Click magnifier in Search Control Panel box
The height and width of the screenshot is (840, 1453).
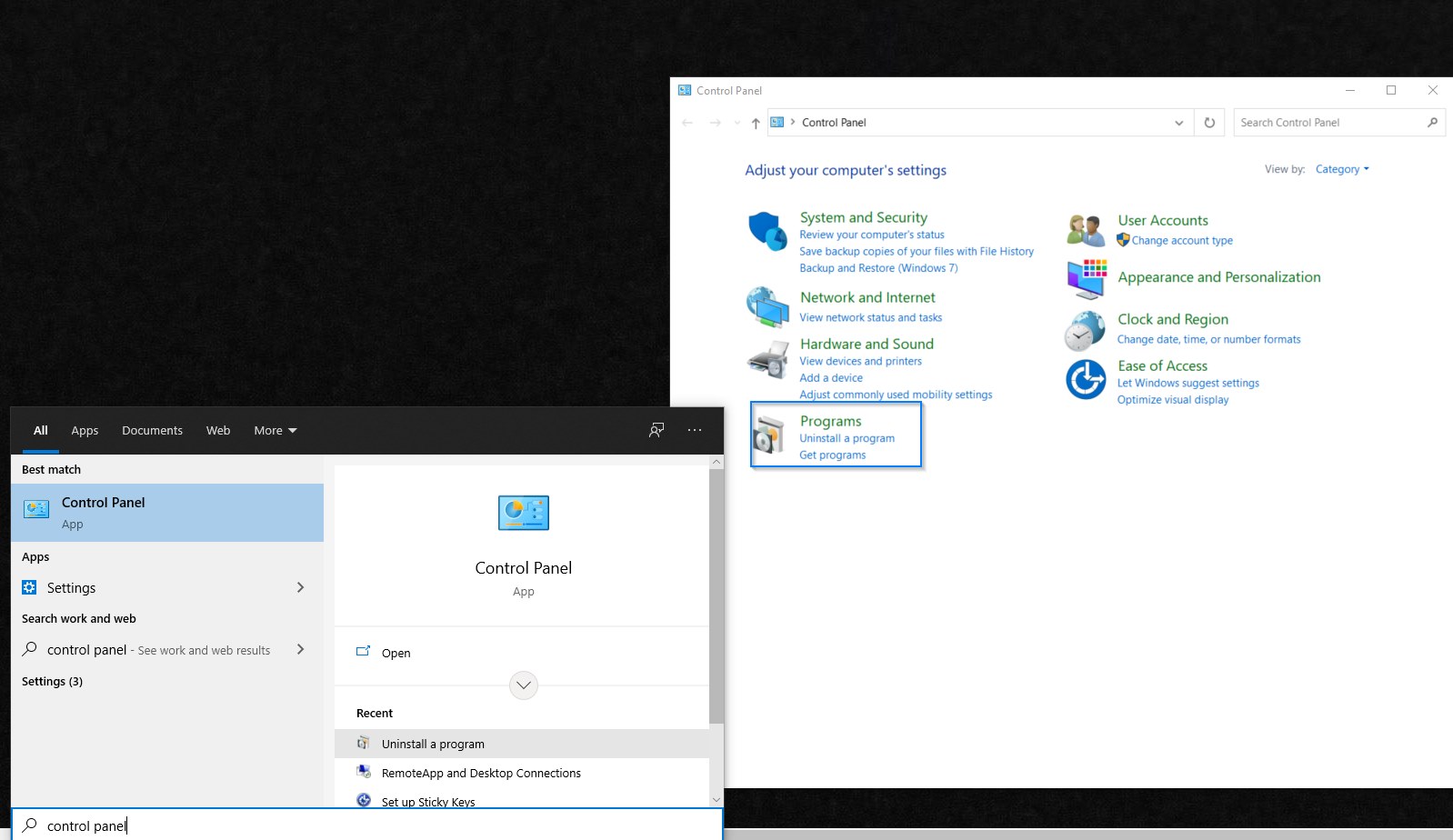(x=1432, y=123)
